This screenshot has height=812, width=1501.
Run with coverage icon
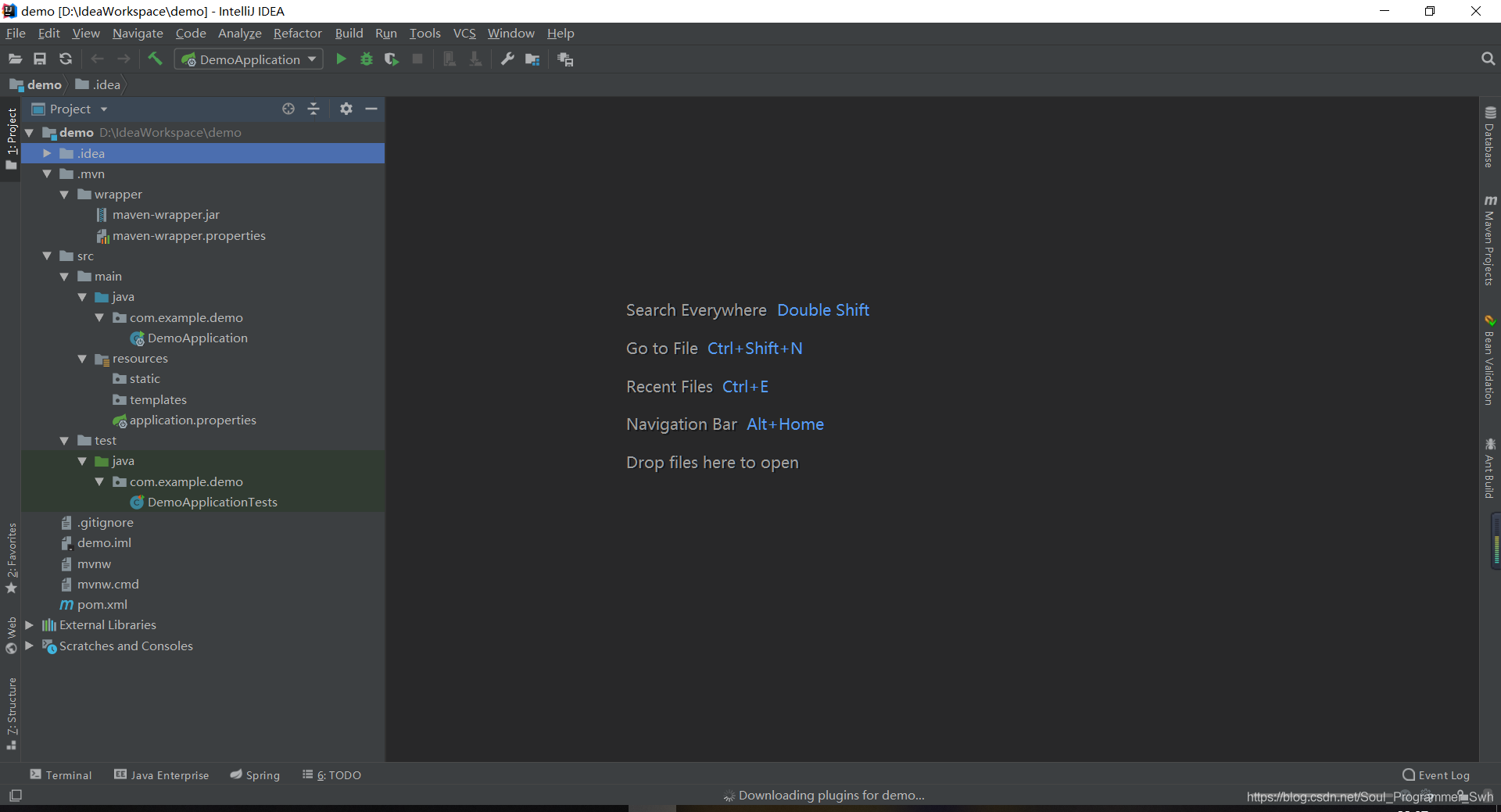[392, 59]
